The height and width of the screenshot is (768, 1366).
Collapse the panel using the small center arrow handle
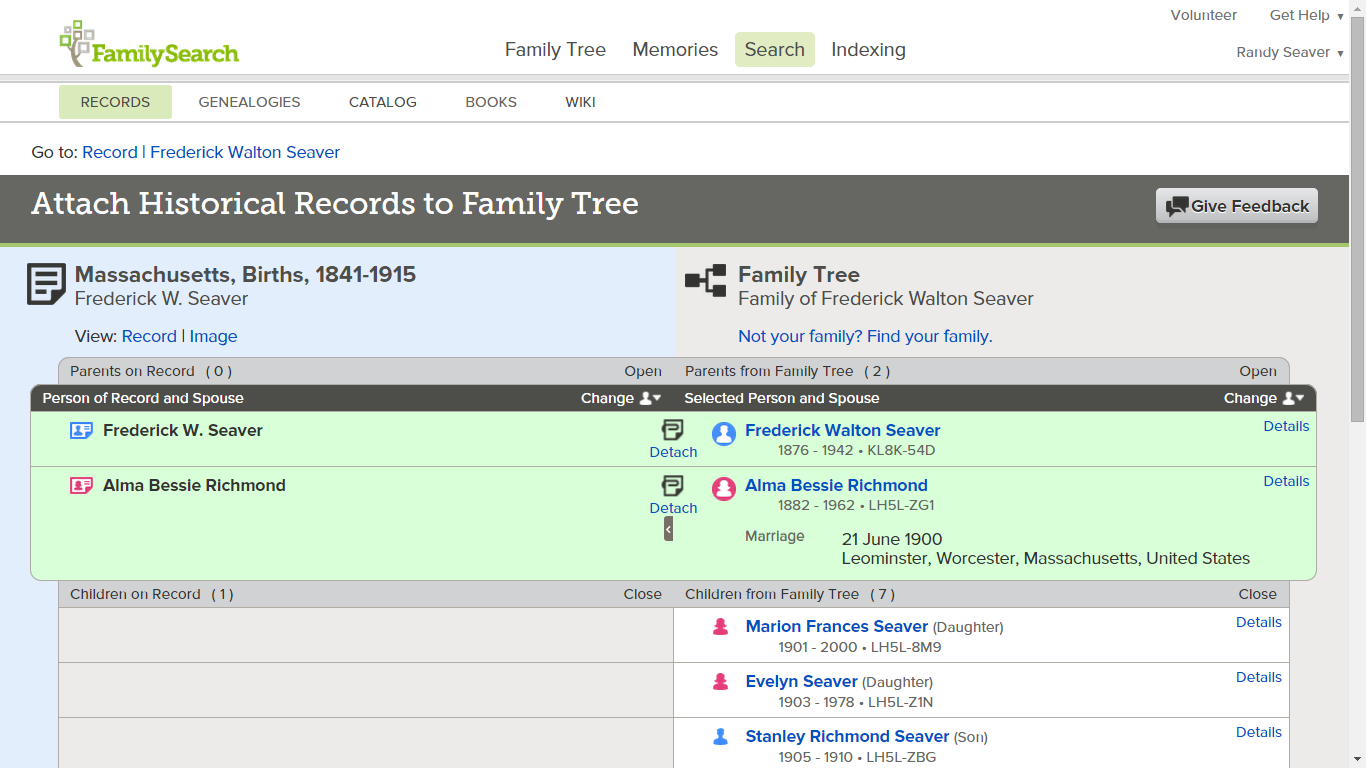click(x=668, y=528)
